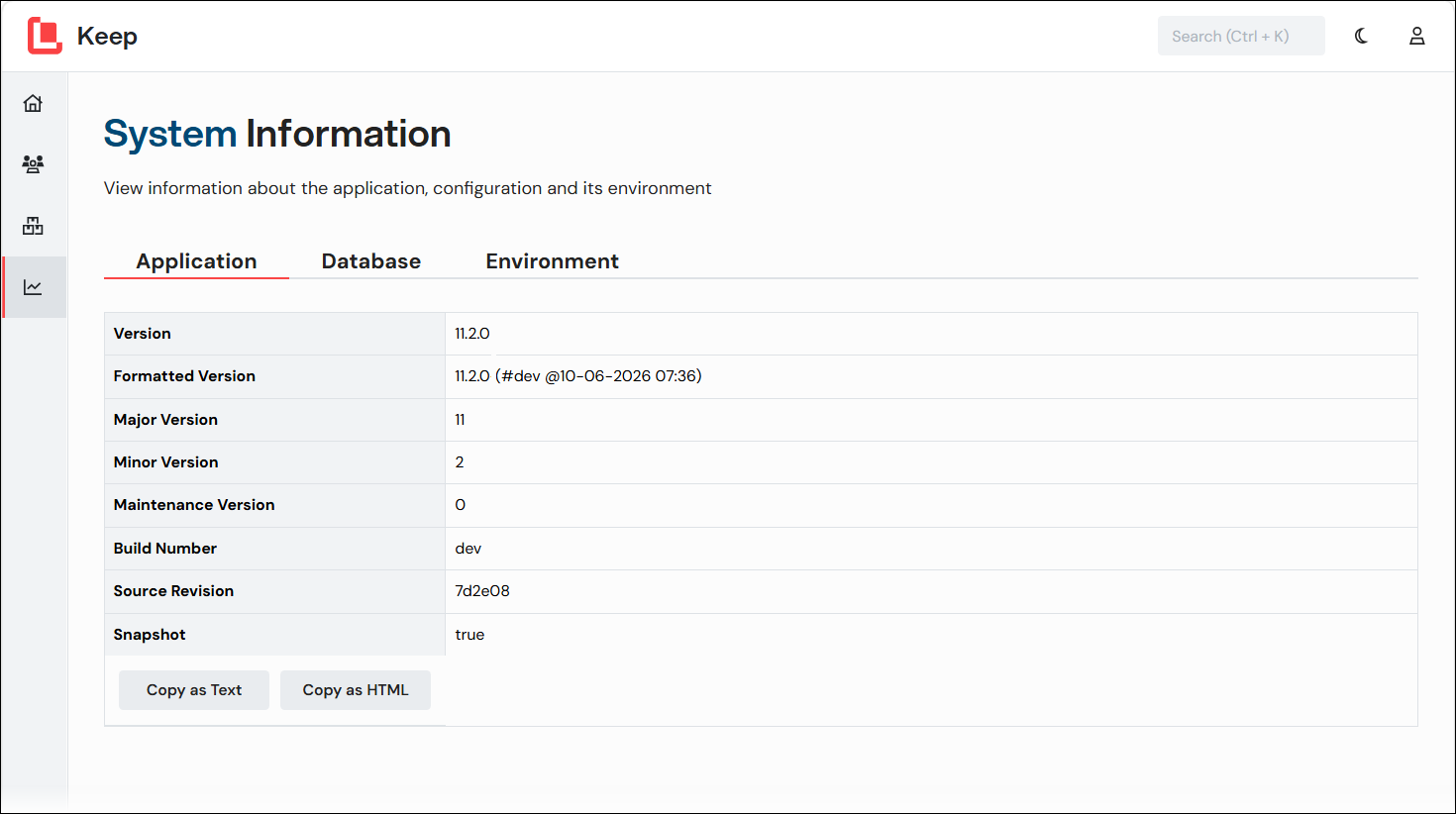Select the Formatted Version value text
This screenshot has width=1456, height=814.
pyautogui.click(x=578, y=376)
